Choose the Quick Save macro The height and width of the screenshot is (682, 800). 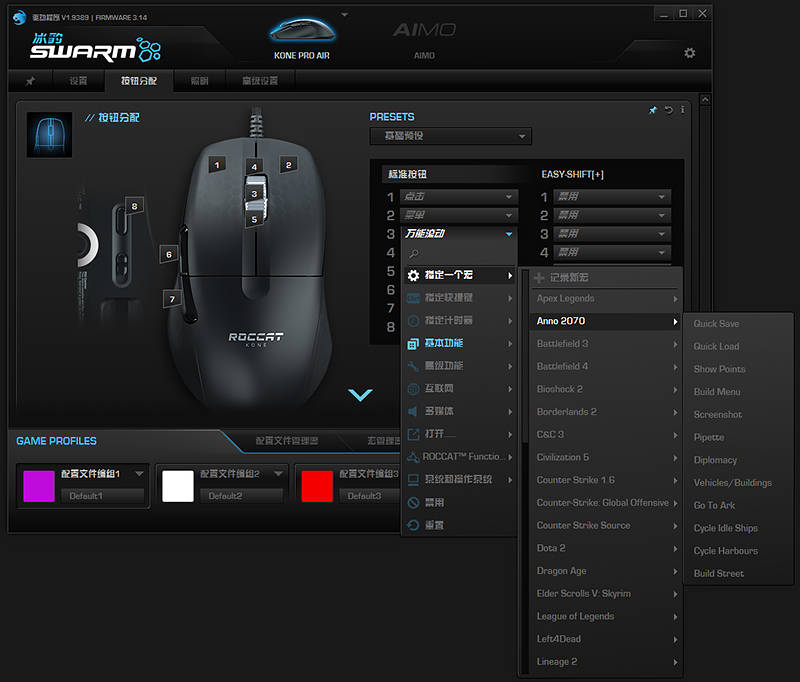(738, 324)
